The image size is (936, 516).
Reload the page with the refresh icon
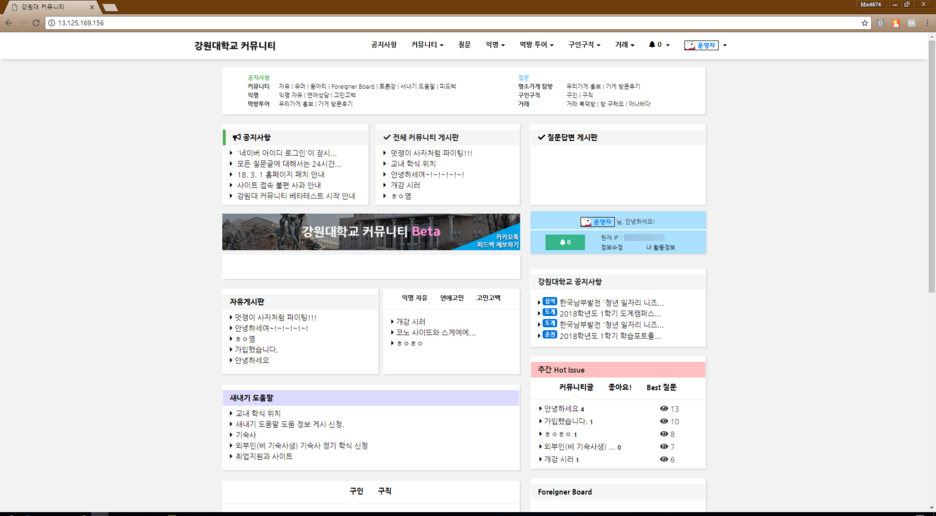coord(36,23)
